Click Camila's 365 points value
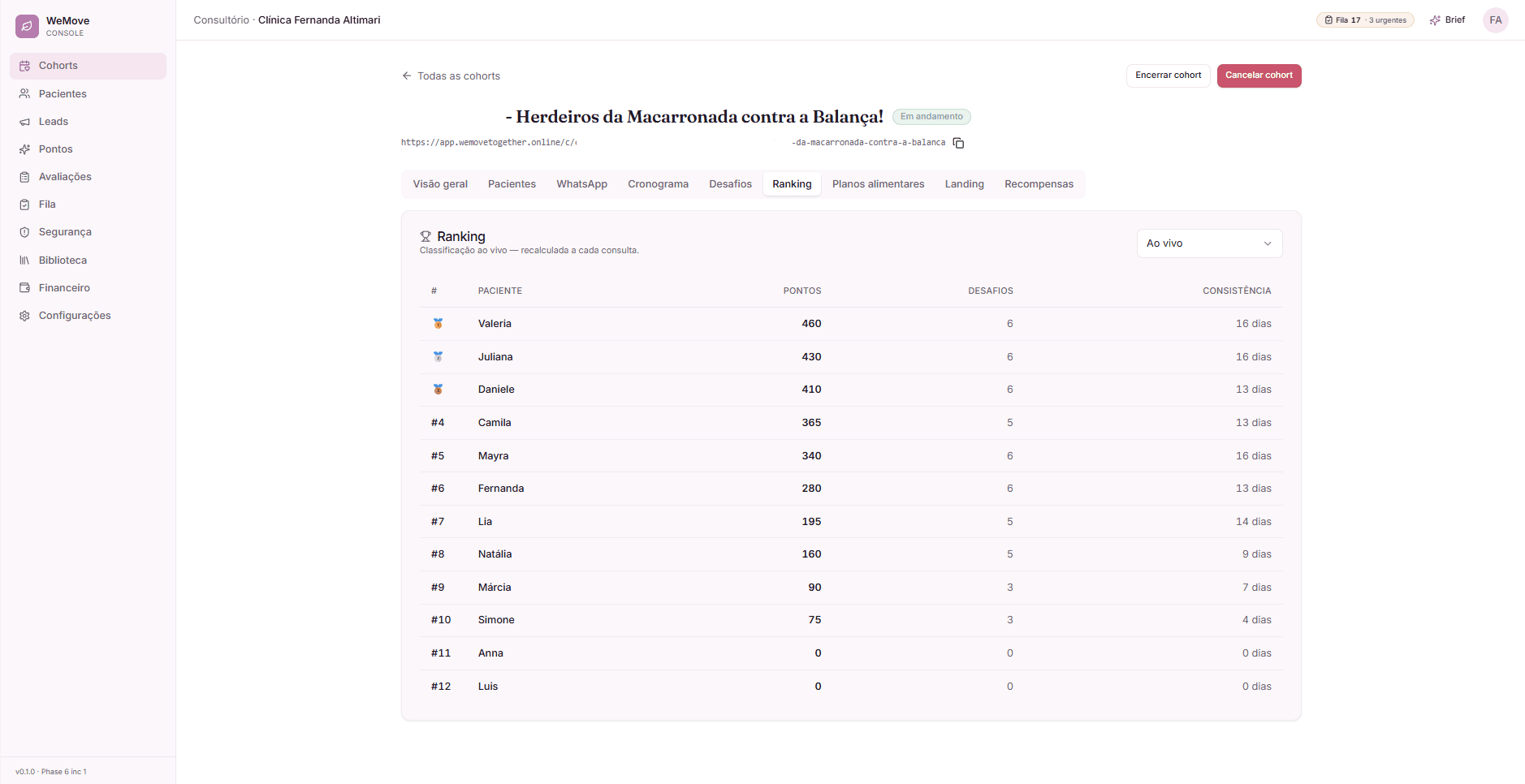1525x784 pixels. 811,423
